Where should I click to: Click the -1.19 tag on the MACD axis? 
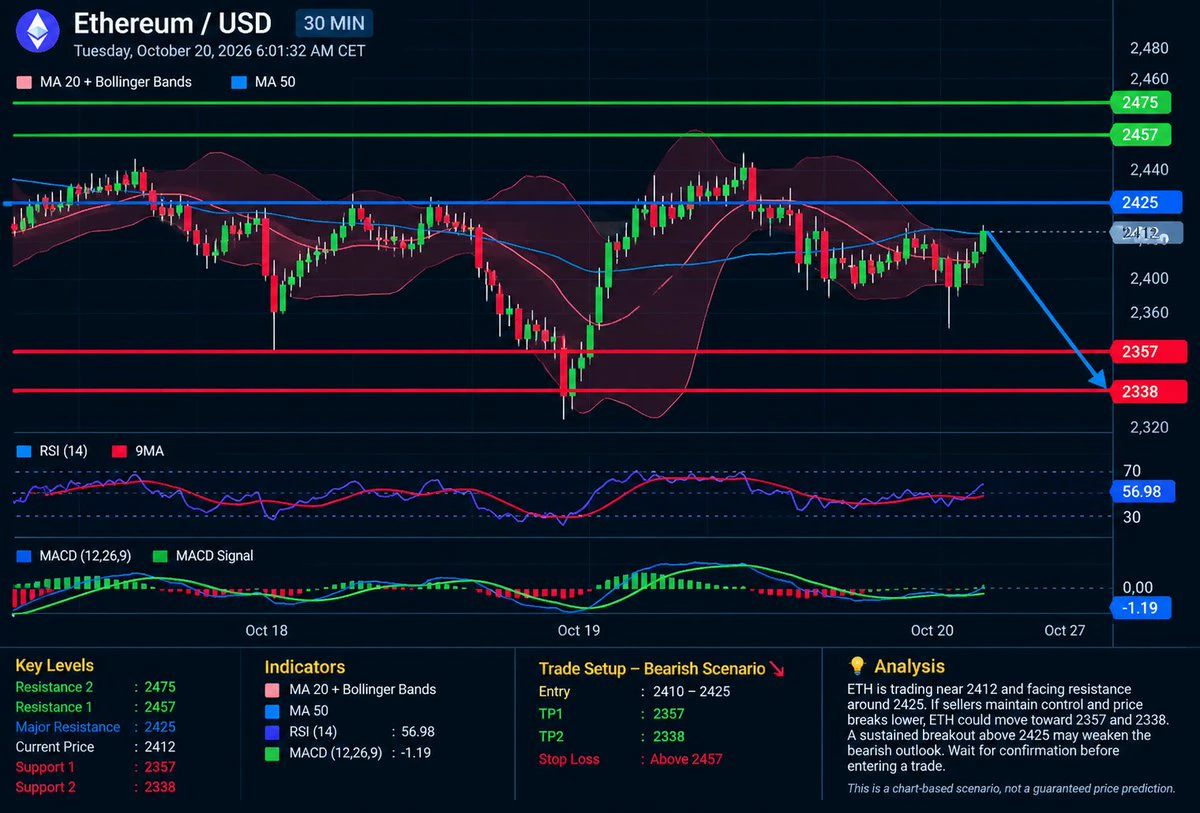(1141, 607)
